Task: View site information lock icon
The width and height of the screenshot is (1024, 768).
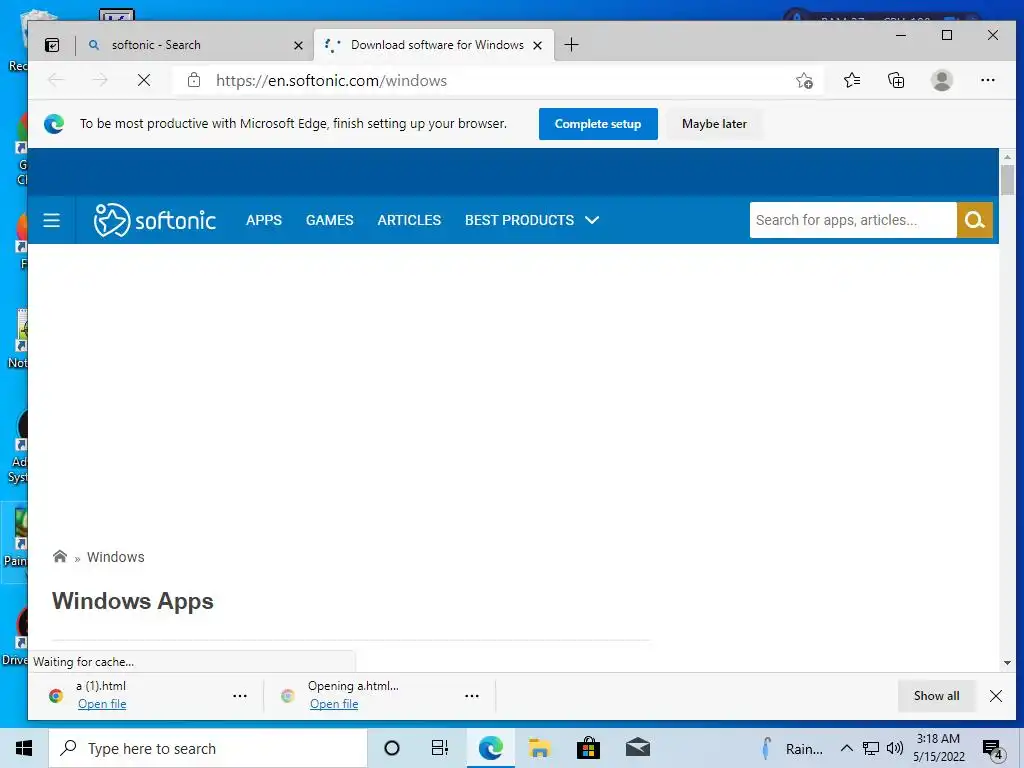Action: 193,80
